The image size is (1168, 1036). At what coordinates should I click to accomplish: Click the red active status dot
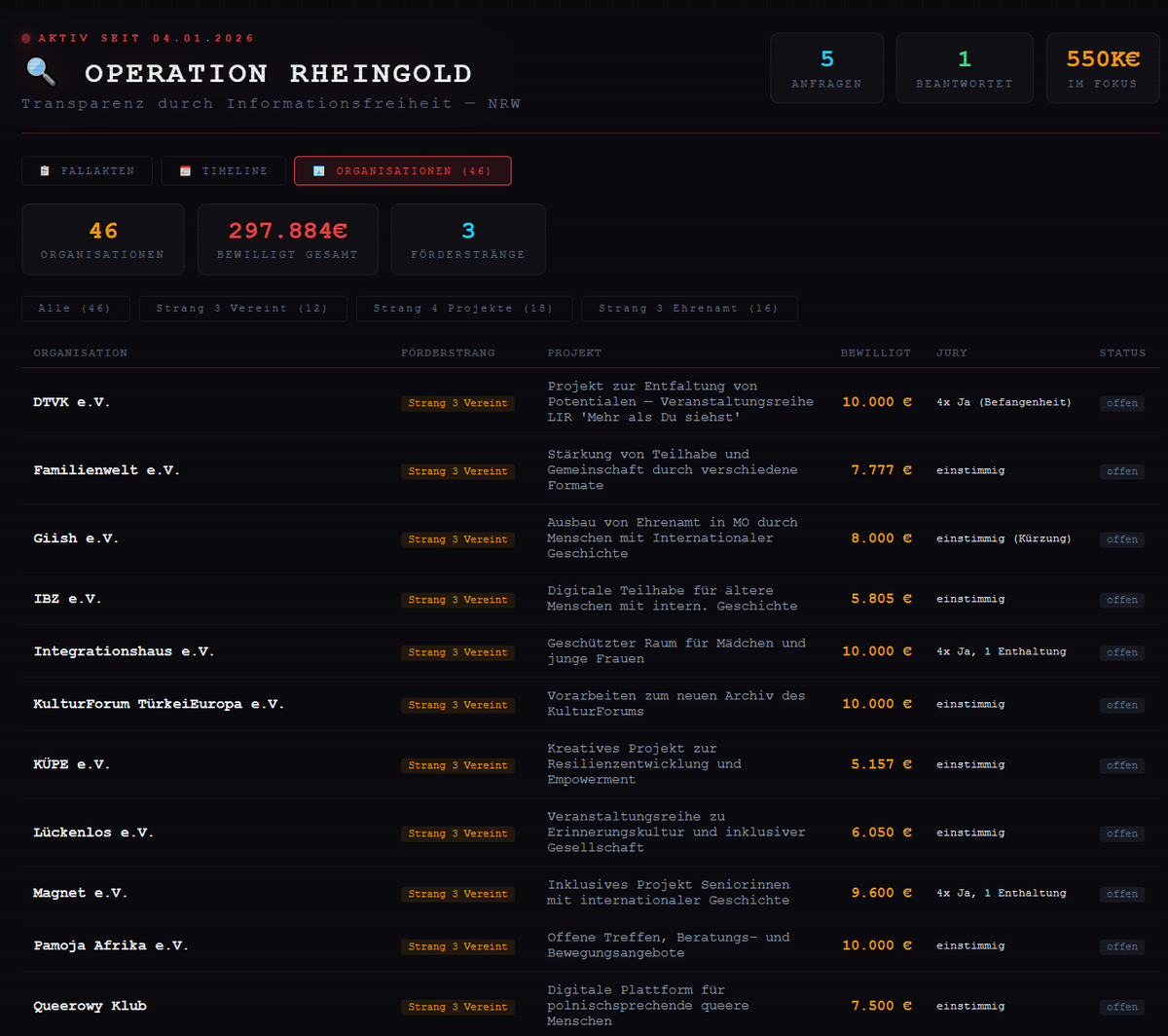point(26,38)
